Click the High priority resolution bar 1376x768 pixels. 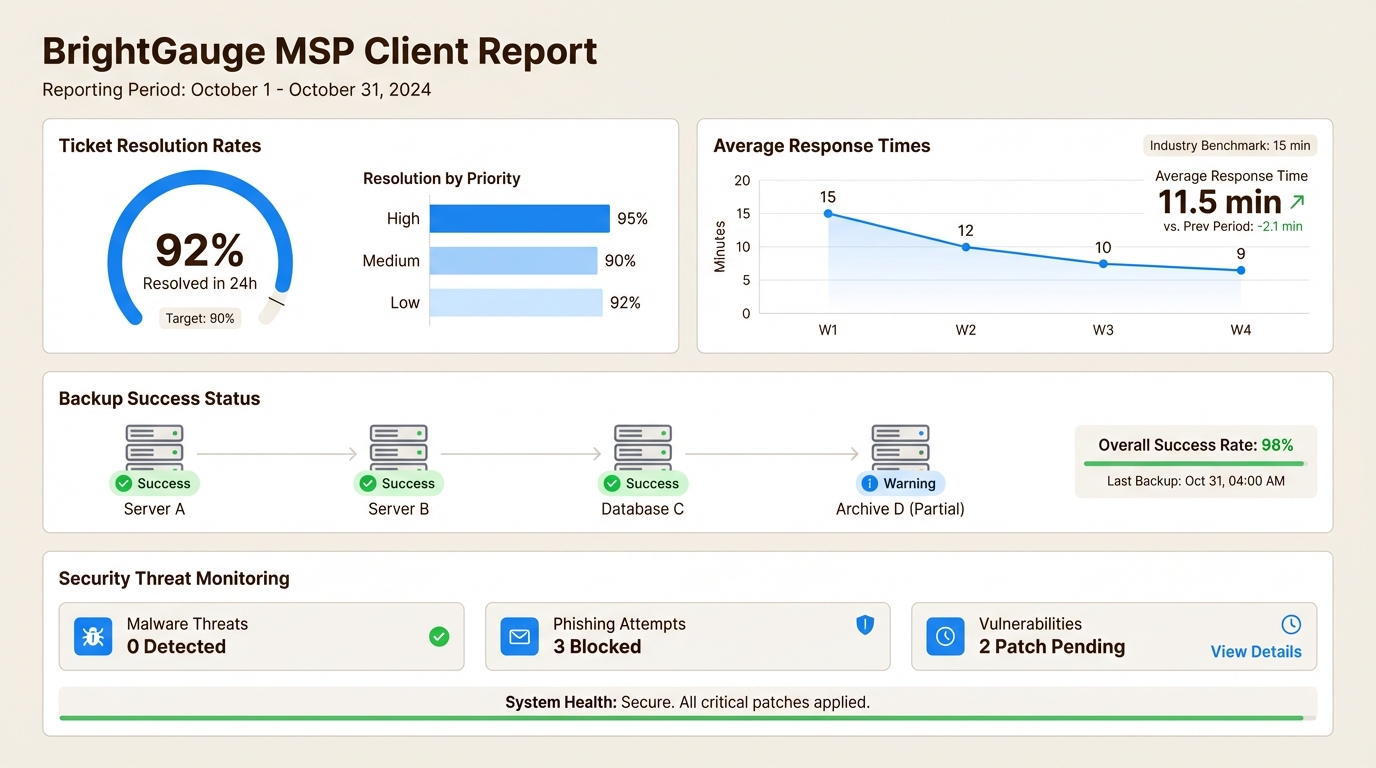pyautogui.click(x=519, y=218)
